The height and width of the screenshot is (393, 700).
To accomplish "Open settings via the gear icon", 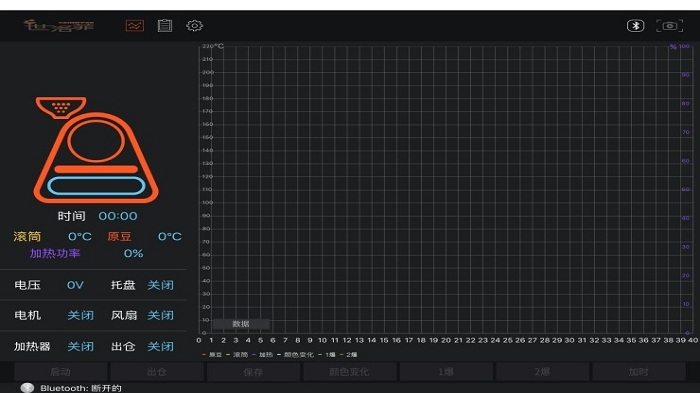I will [194, 26].
